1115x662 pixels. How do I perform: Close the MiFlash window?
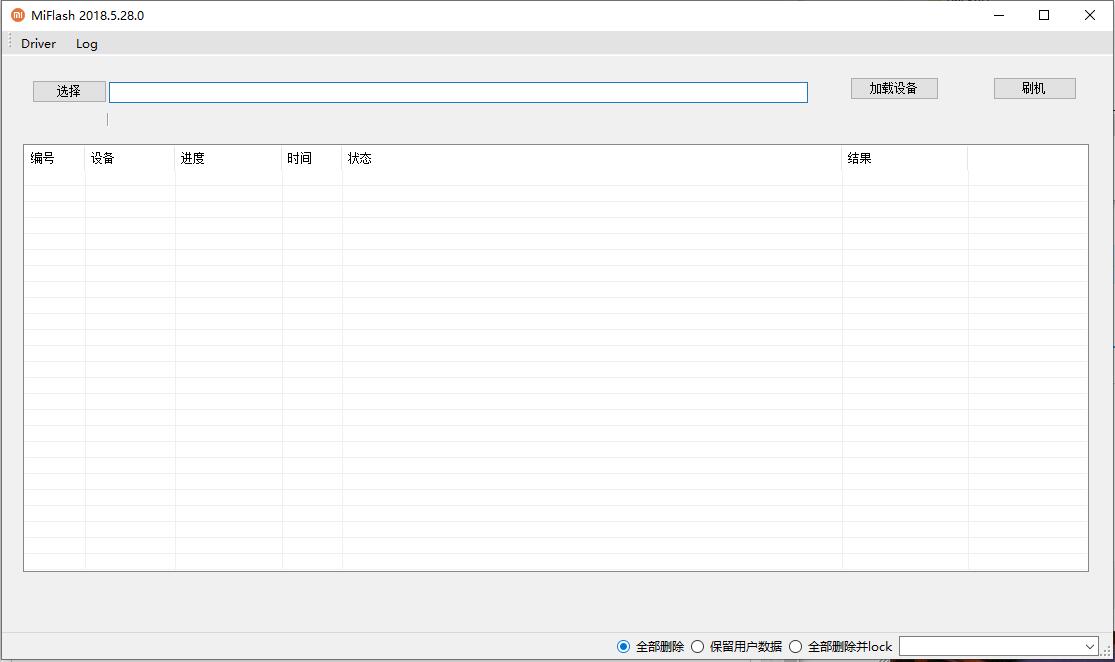tap(1089, 15)
